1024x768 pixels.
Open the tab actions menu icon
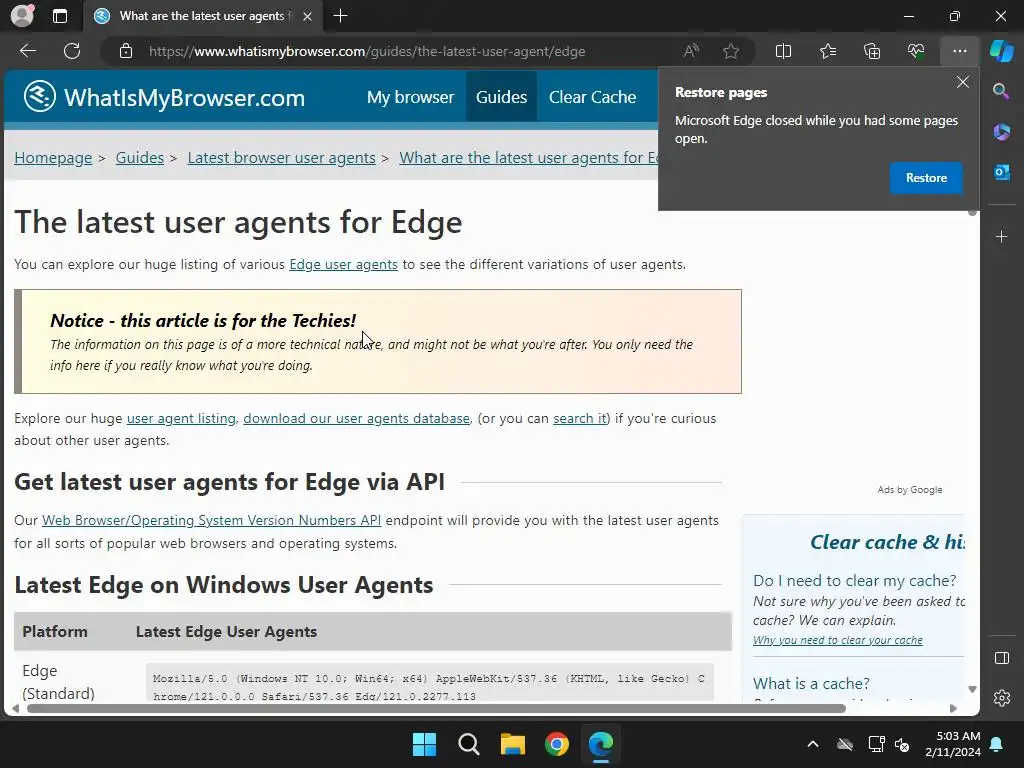(x=60, y=16)
